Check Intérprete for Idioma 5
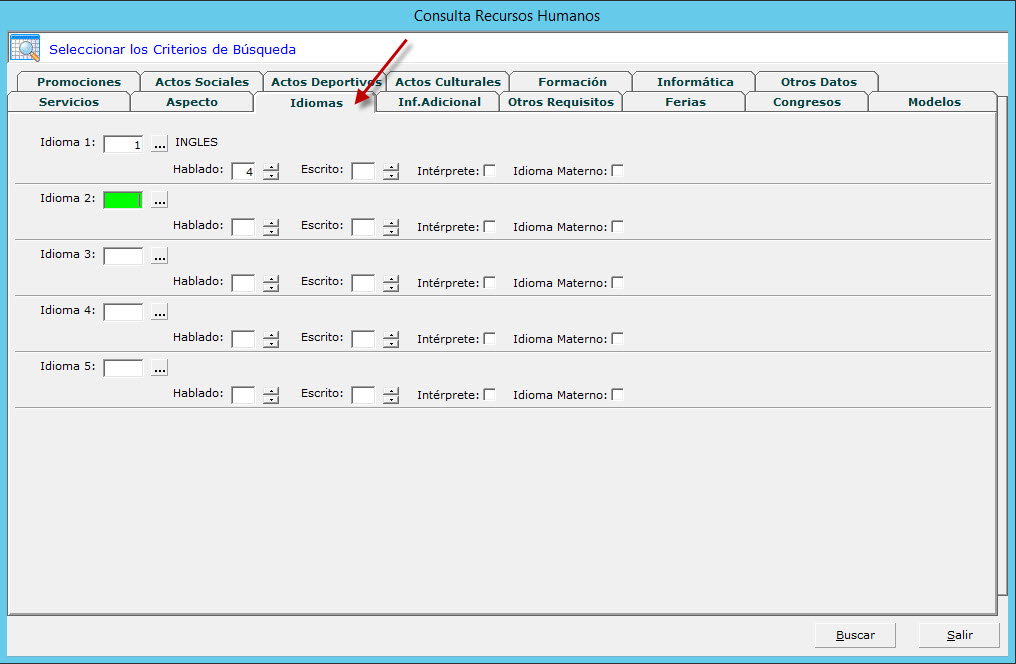The height and width of the screenshot is (664, 1016). click(x=490, y=394)
